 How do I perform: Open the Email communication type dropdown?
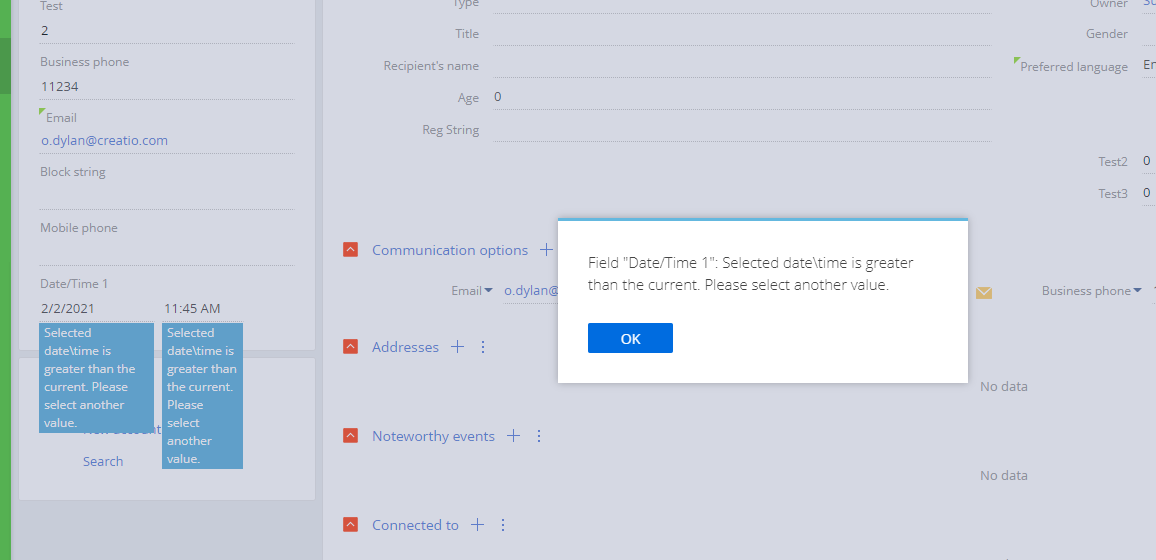[472, 290]
